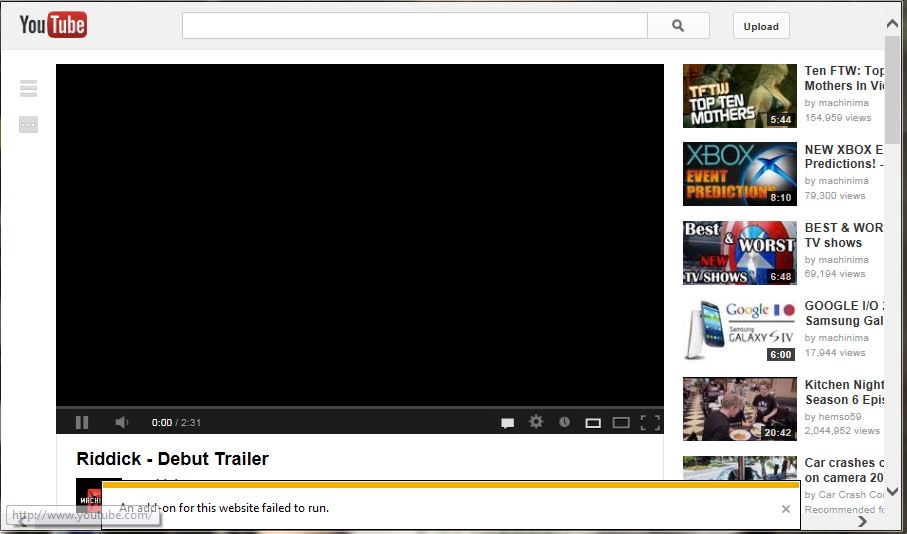Click '2,044,952 views' text
This screenshot has width=907, height=534.
click(842, 430)
